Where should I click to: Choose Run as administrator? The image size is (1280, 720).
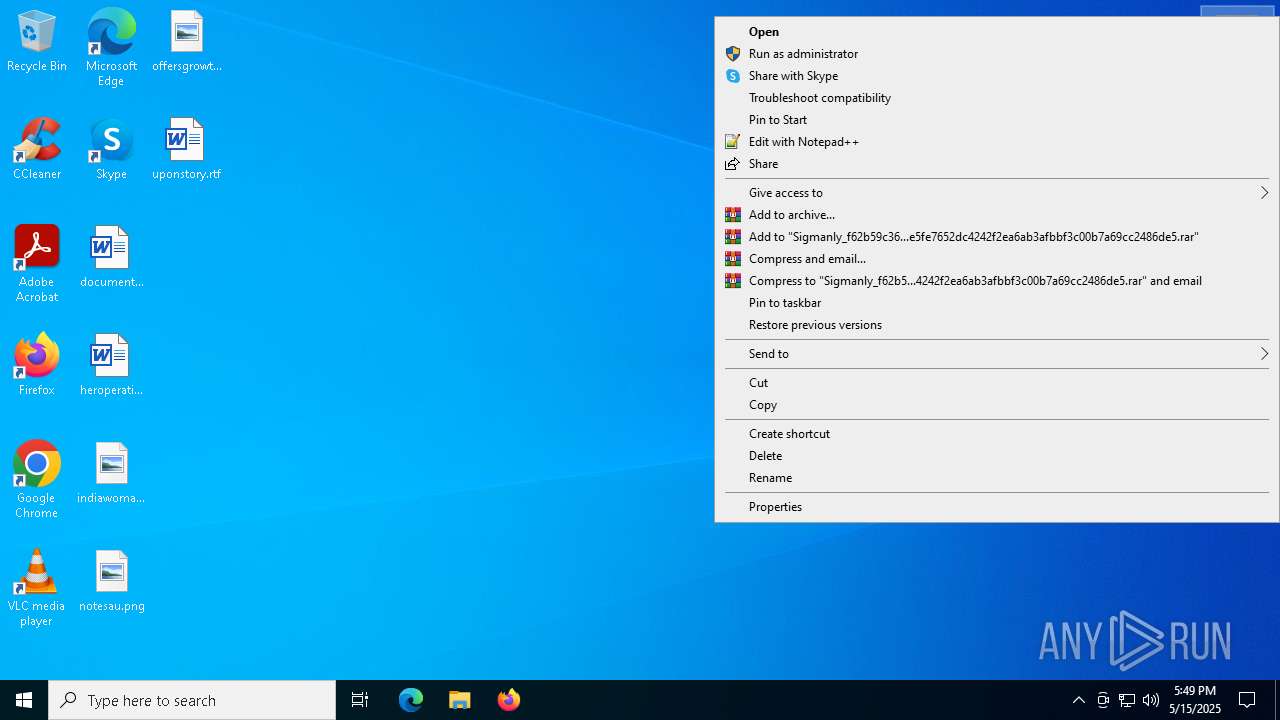997,54
